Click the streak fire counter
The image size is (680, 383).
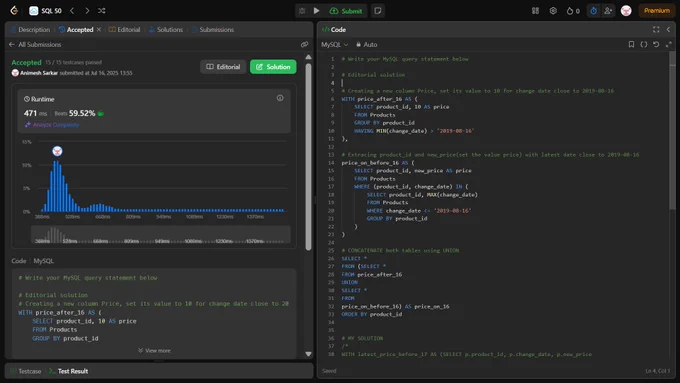click(x=573, y=11)
